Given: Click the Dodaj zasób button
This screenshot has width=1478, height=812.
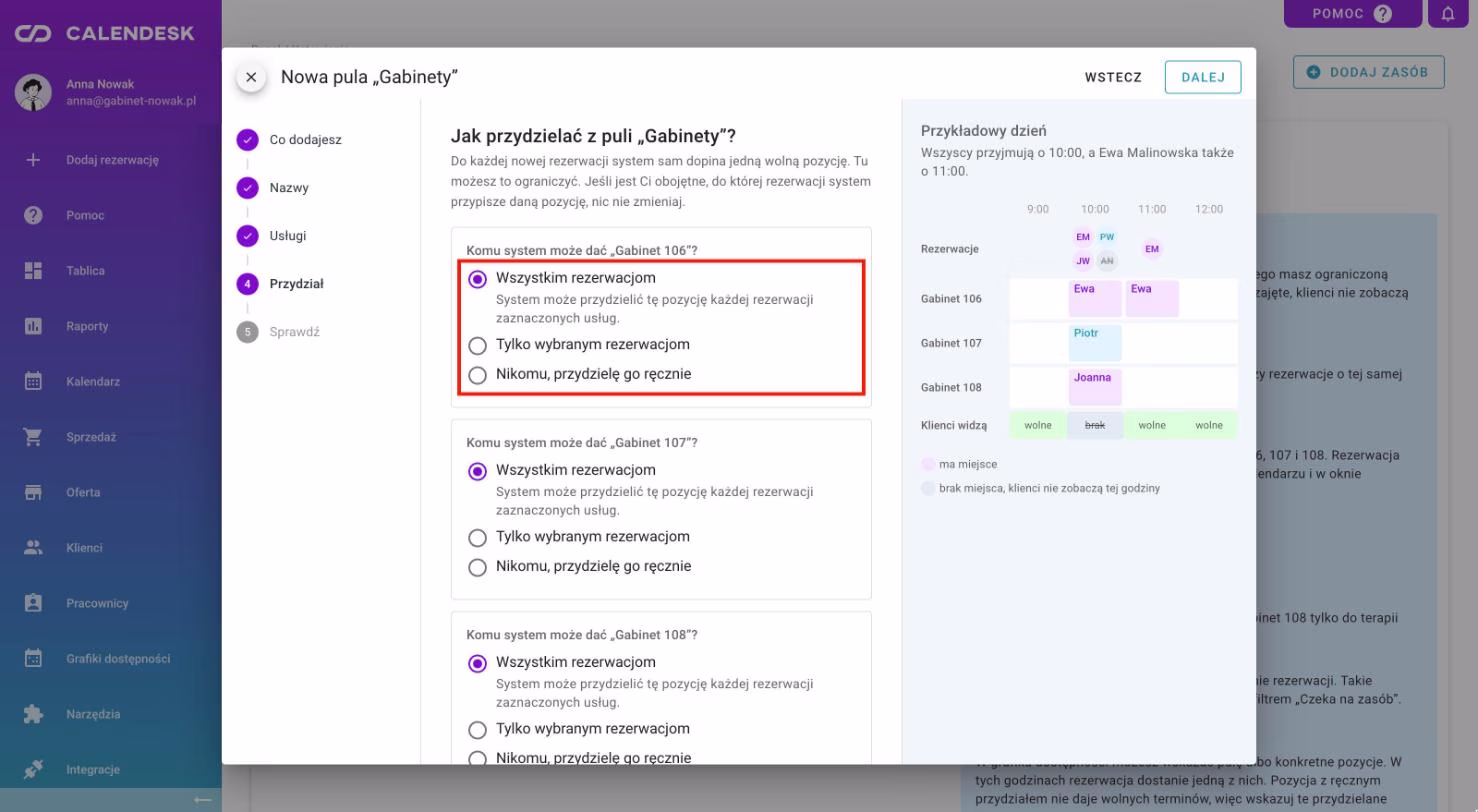Looking at the screenshot, I should click(1369, 72).
